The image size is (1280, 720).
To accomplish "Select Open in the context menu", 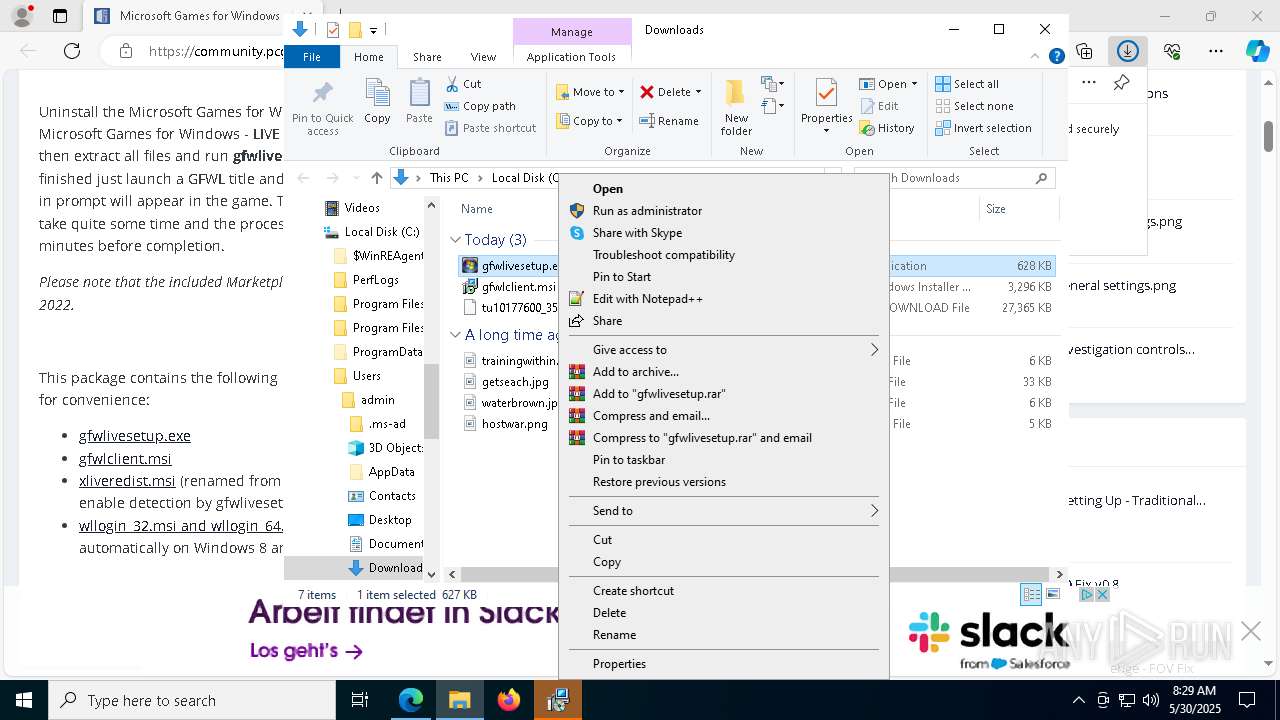I will pyautogui.click(x=723, y=189).
